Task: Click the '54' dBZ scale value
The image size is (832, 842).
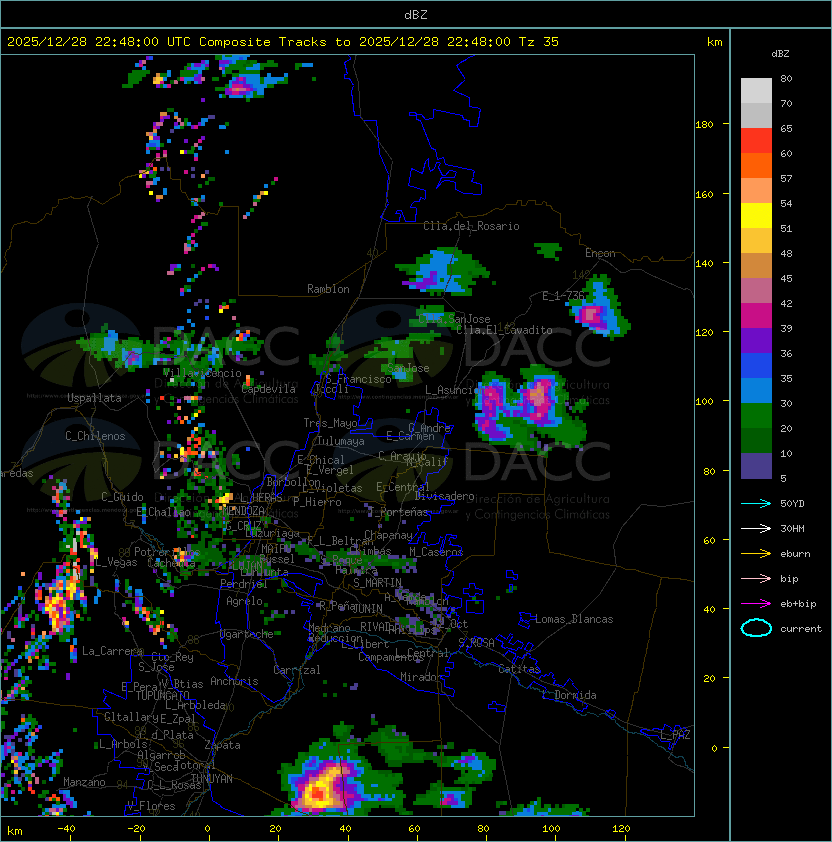Action: pos(786,204)
